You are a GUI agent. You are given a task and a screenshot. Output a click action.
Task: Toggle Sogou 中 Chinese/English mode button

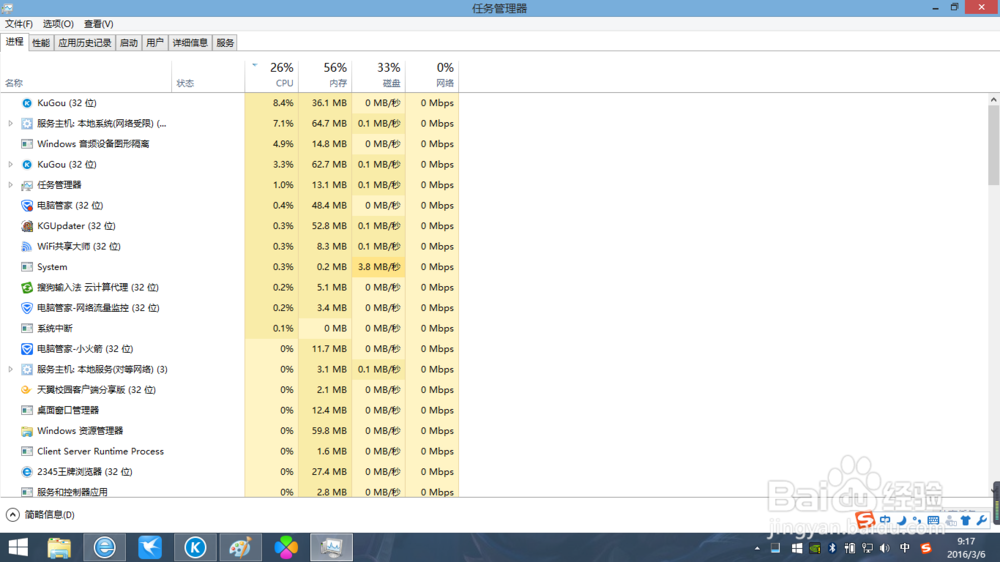click(x=885, y=521)
